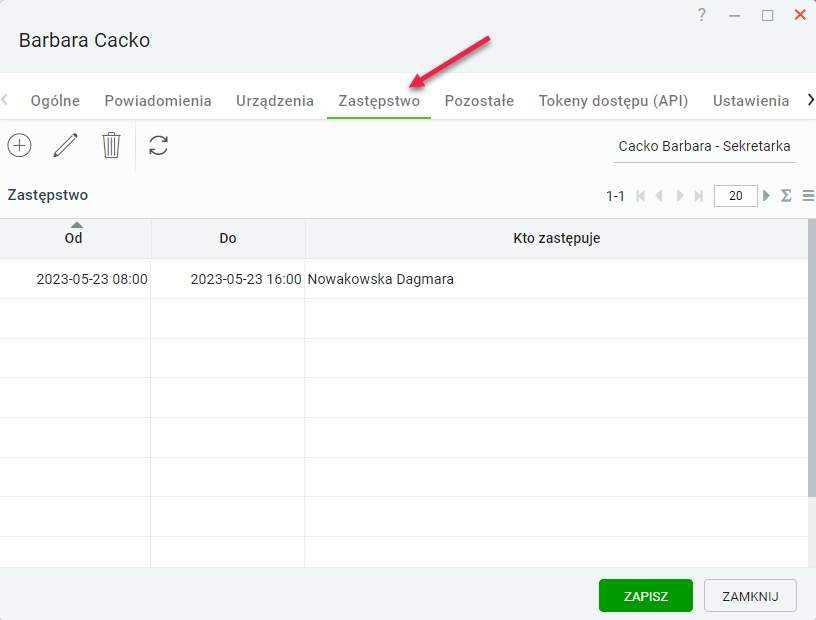
Task: Open the Cacko Barbara - Sekretarka position dropdown
Action: coord(704,146)
